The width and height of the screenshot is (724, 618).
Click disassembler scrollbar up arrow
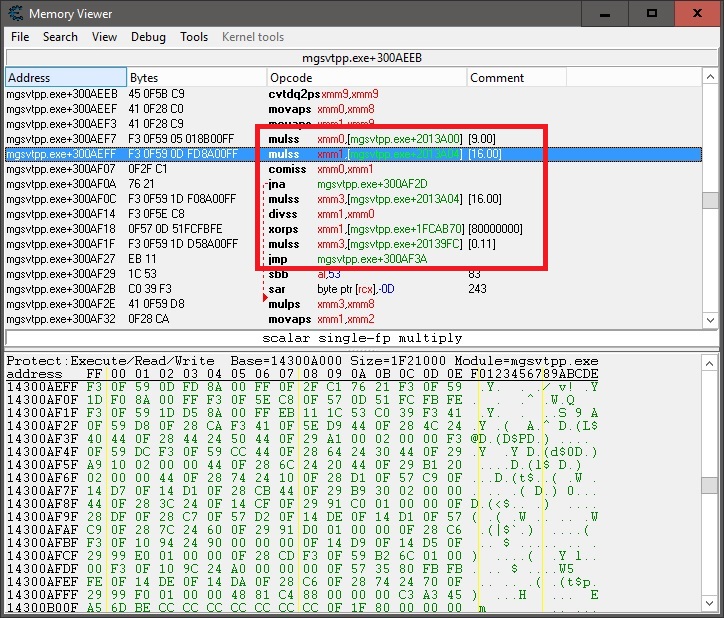point(710,77)
